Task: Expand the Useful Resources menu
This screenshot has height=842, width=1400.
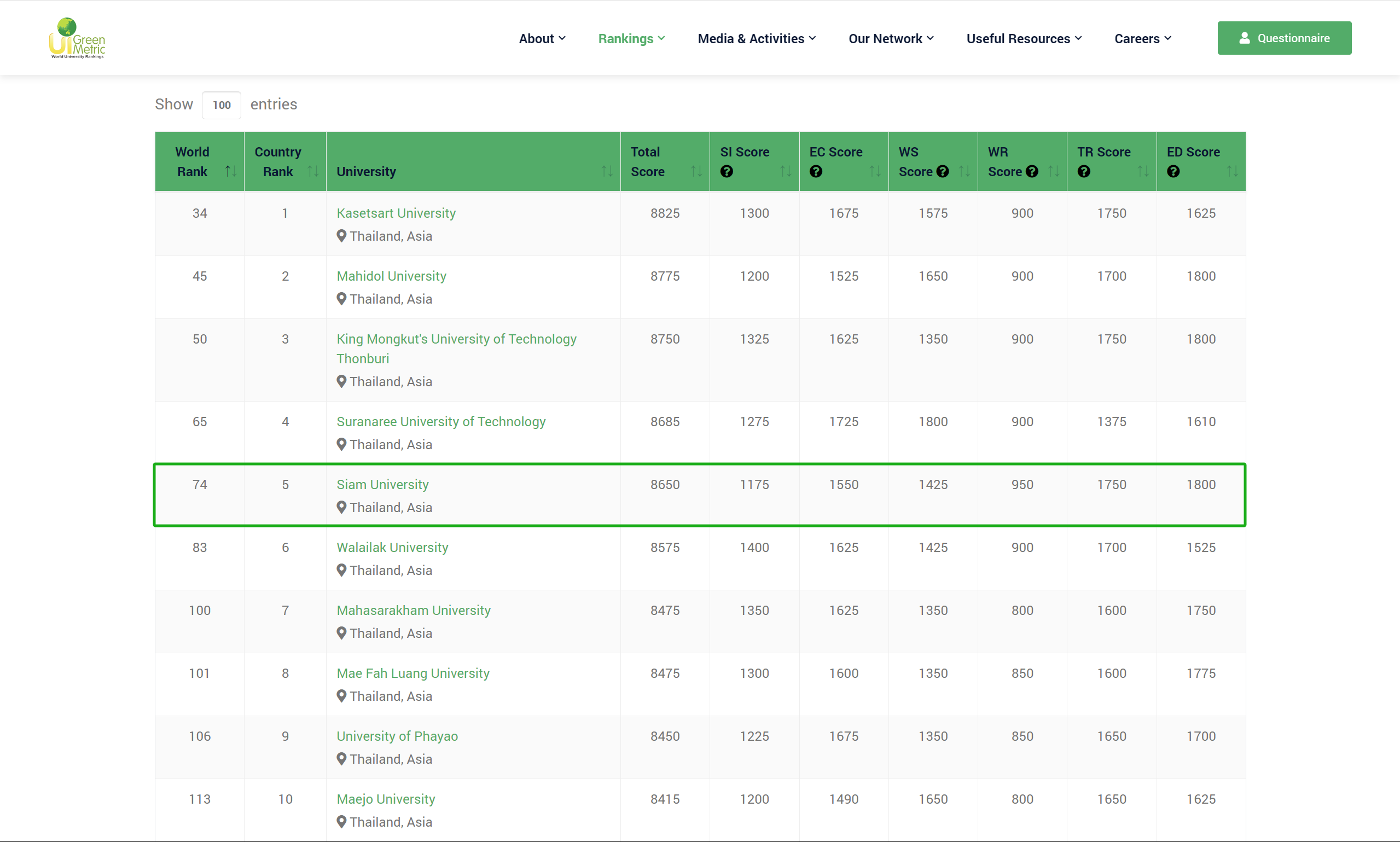Action: [1024, 39]
